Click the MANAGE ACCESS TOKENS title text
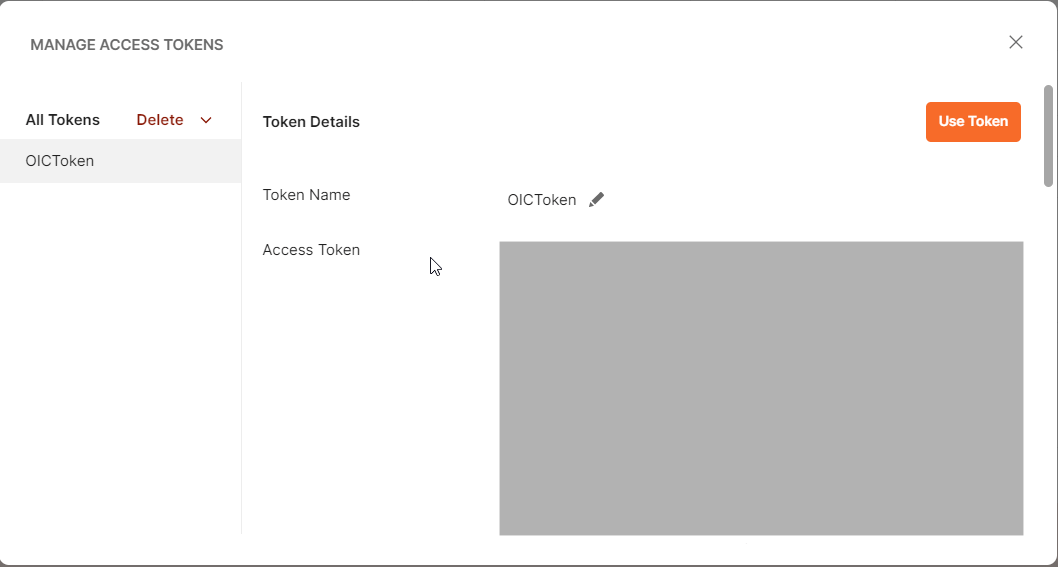Screen dimensions: 1058x567 127,45
